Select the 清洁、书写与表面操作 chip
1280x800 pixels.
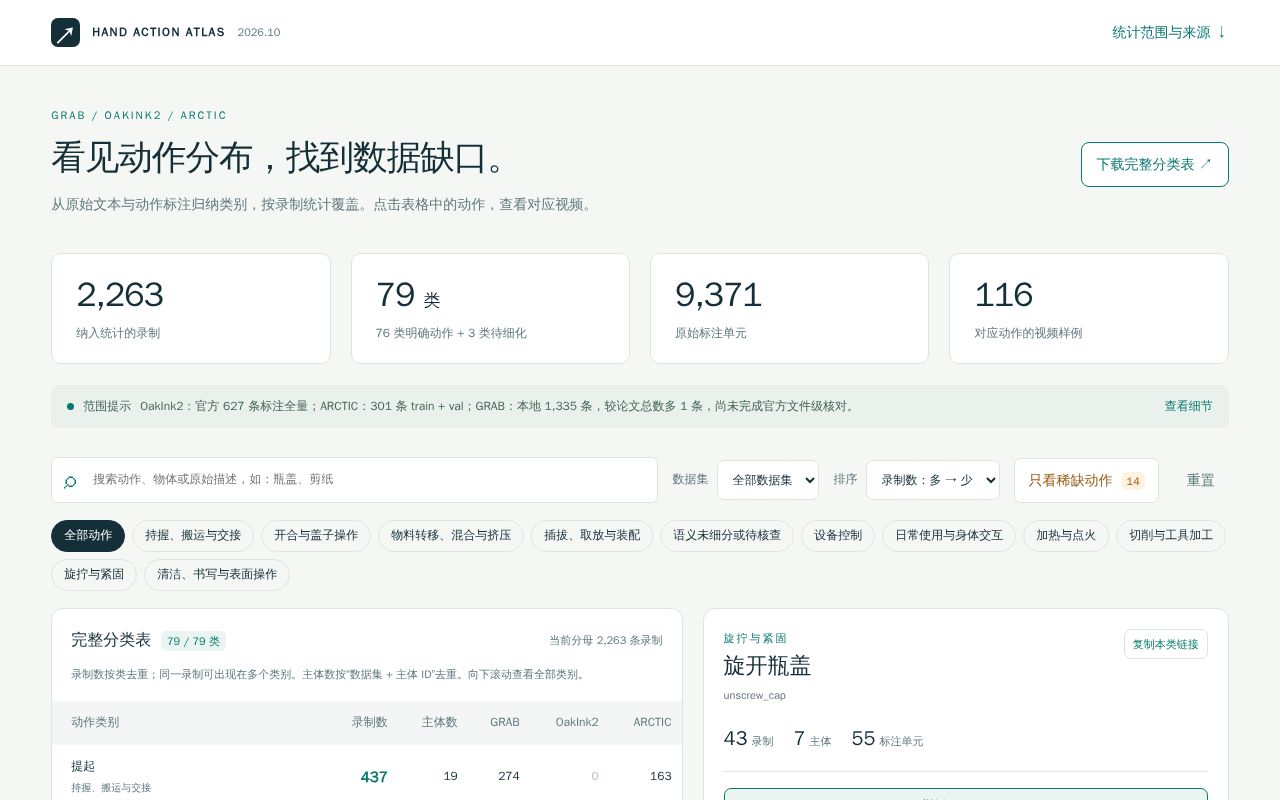click(217, 575)
